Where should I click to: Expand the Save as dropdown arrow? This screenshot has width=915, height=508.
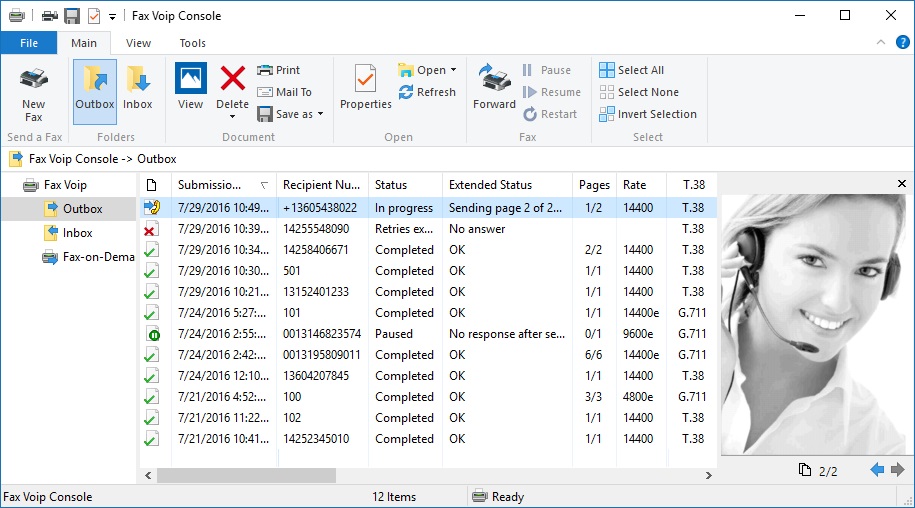320,114
